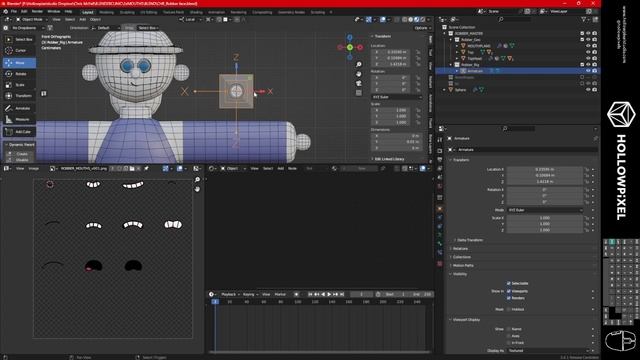Hide Sphere via eye icon in outliner
This screenshot has width=640, height=360.
(588, 90)
